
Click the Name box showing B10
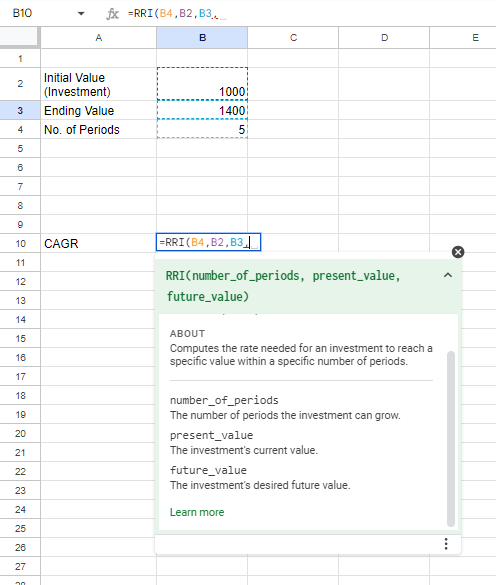[x=22, y=13]
